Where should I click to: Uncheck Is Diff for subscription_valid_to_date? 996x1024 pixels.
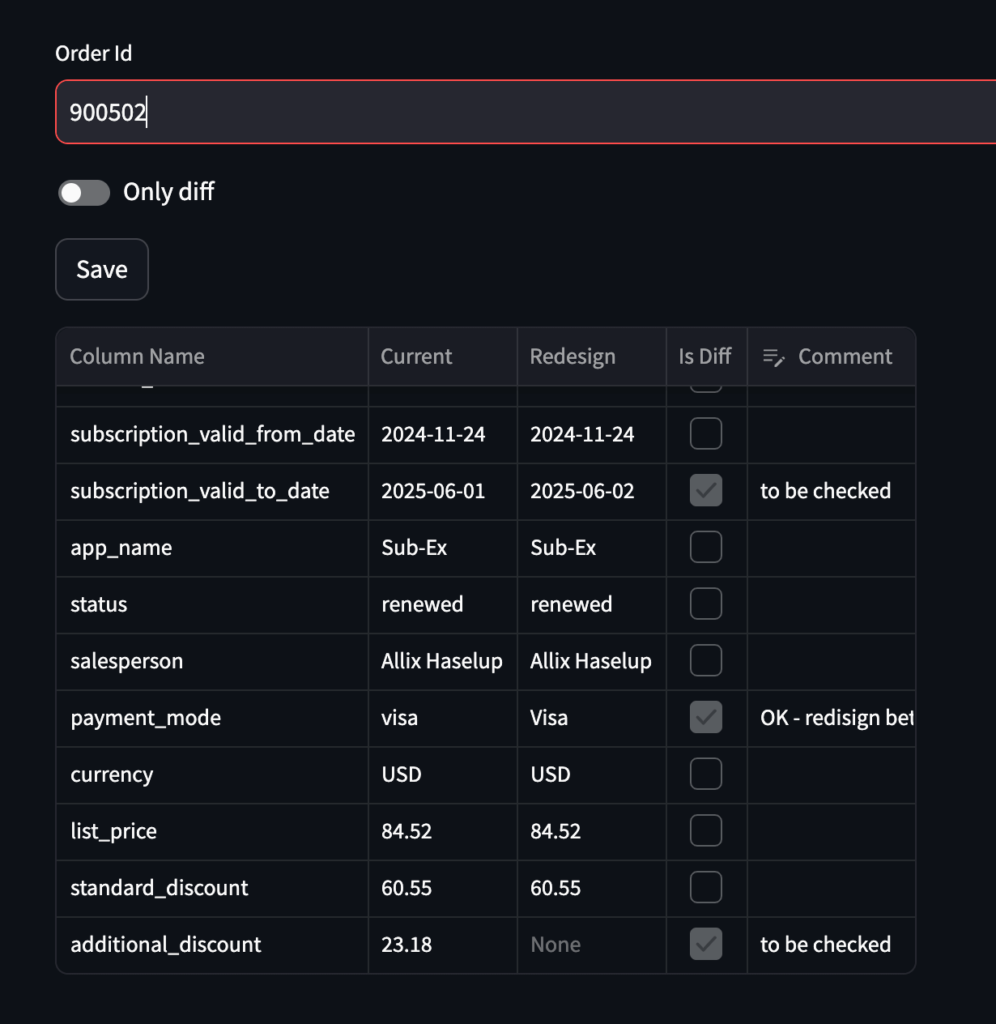(x=706, y=490)
